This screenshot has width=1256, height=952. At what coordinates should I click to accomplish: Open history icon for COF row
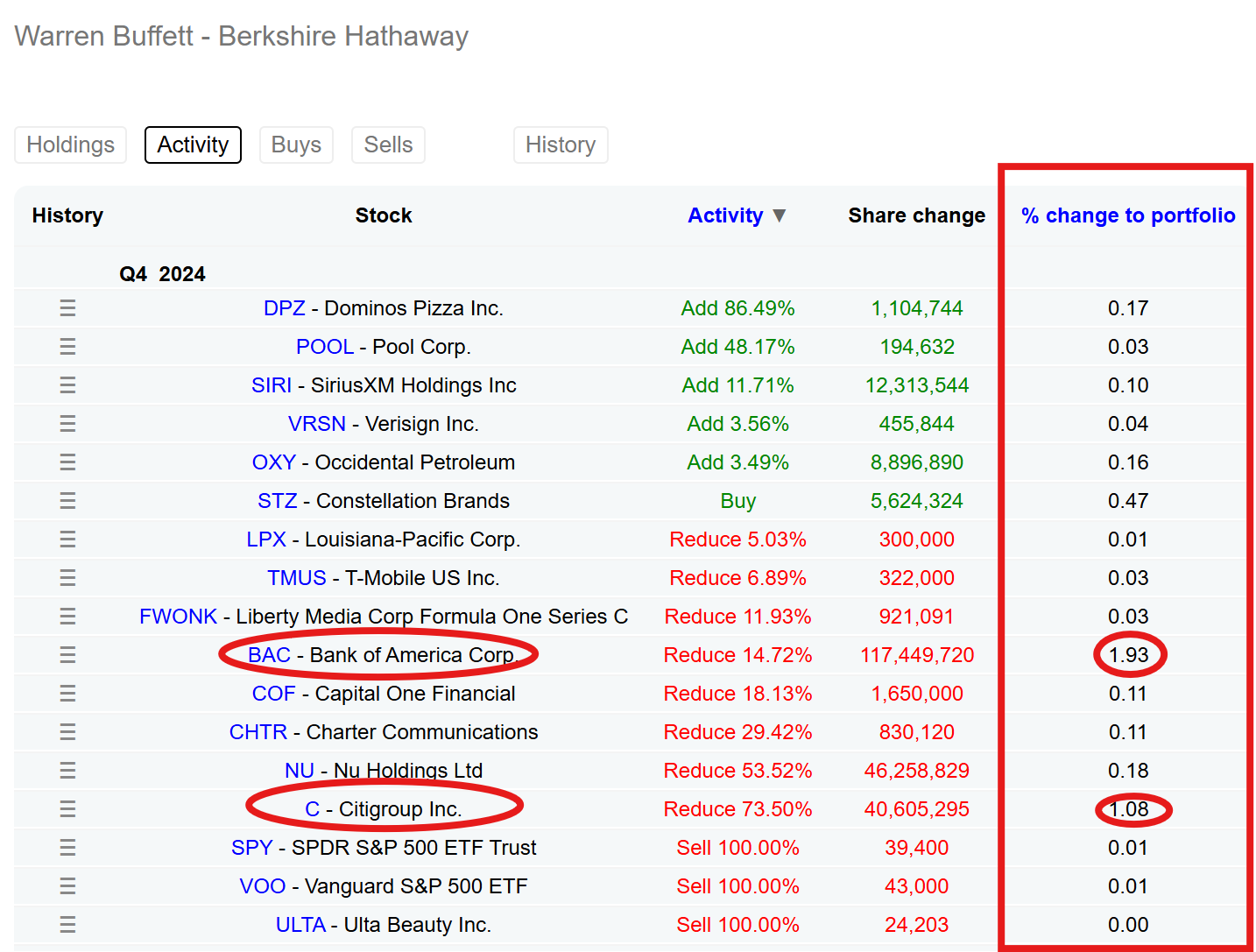(x=67, y=694)
